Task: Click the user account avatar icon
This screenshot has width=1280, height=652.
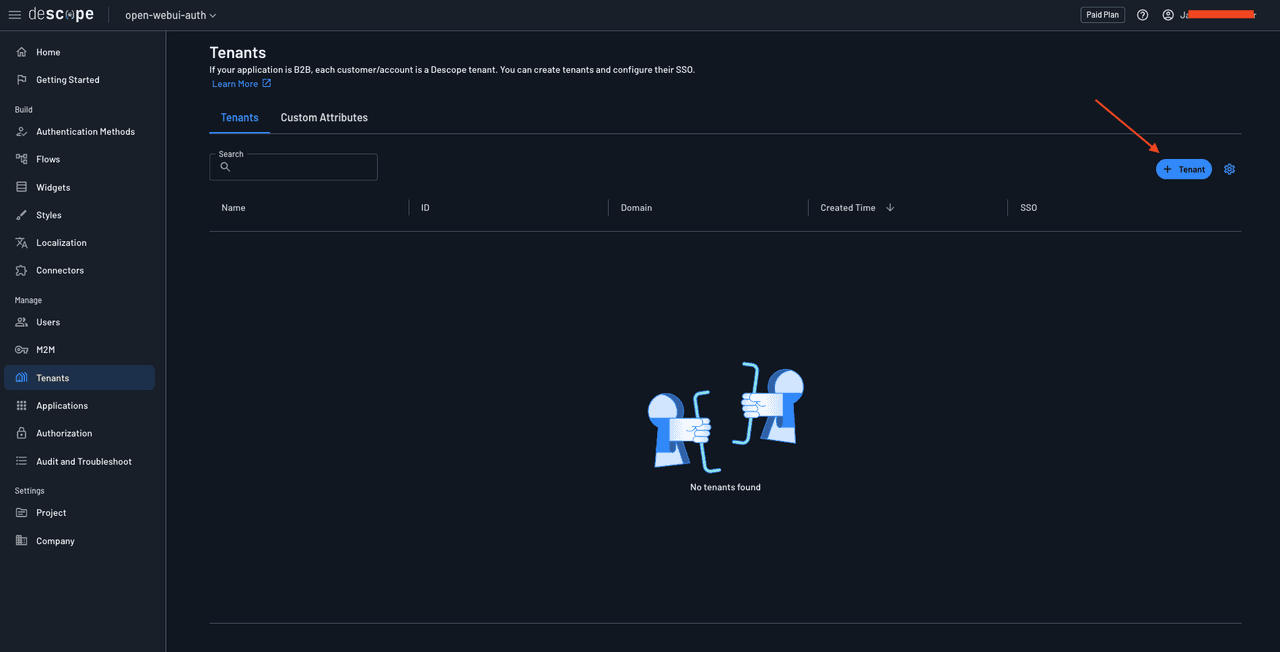Action: (x=1167, y=15)
